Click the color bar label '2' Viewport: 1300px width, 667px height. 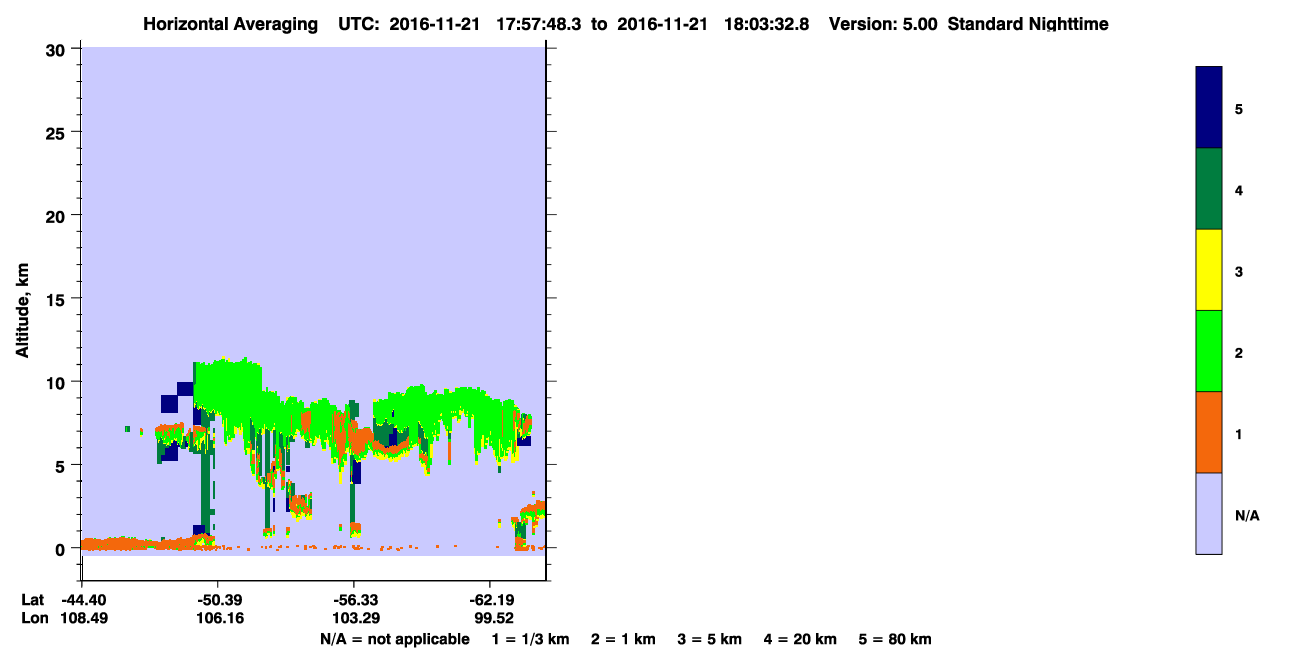pyautogui.click(x=1239, y=352)
